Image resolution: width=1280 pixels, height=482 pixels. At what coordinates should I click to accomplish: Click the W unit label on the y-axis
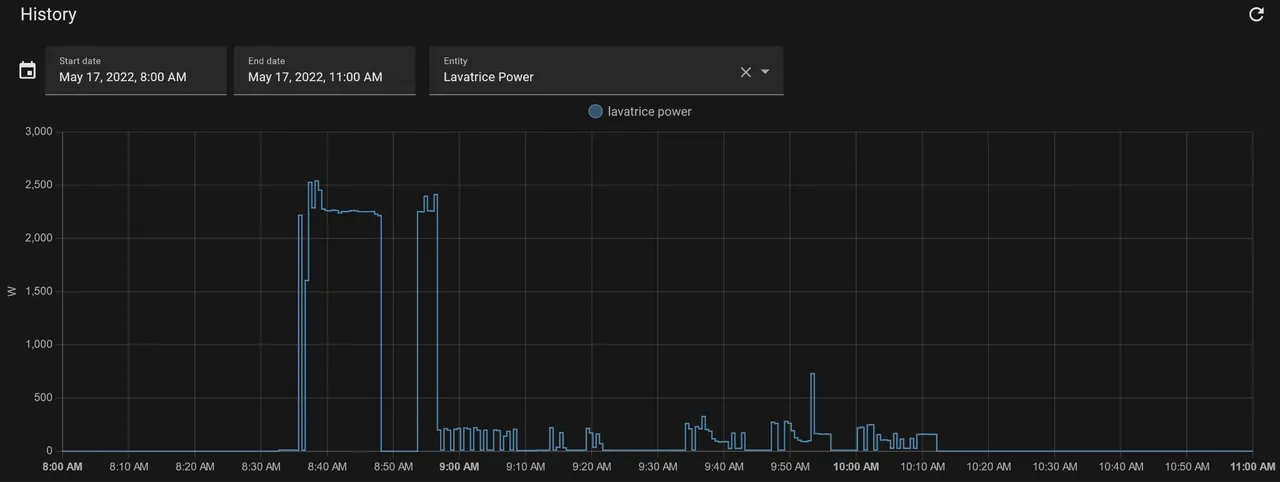pos(12,291)
